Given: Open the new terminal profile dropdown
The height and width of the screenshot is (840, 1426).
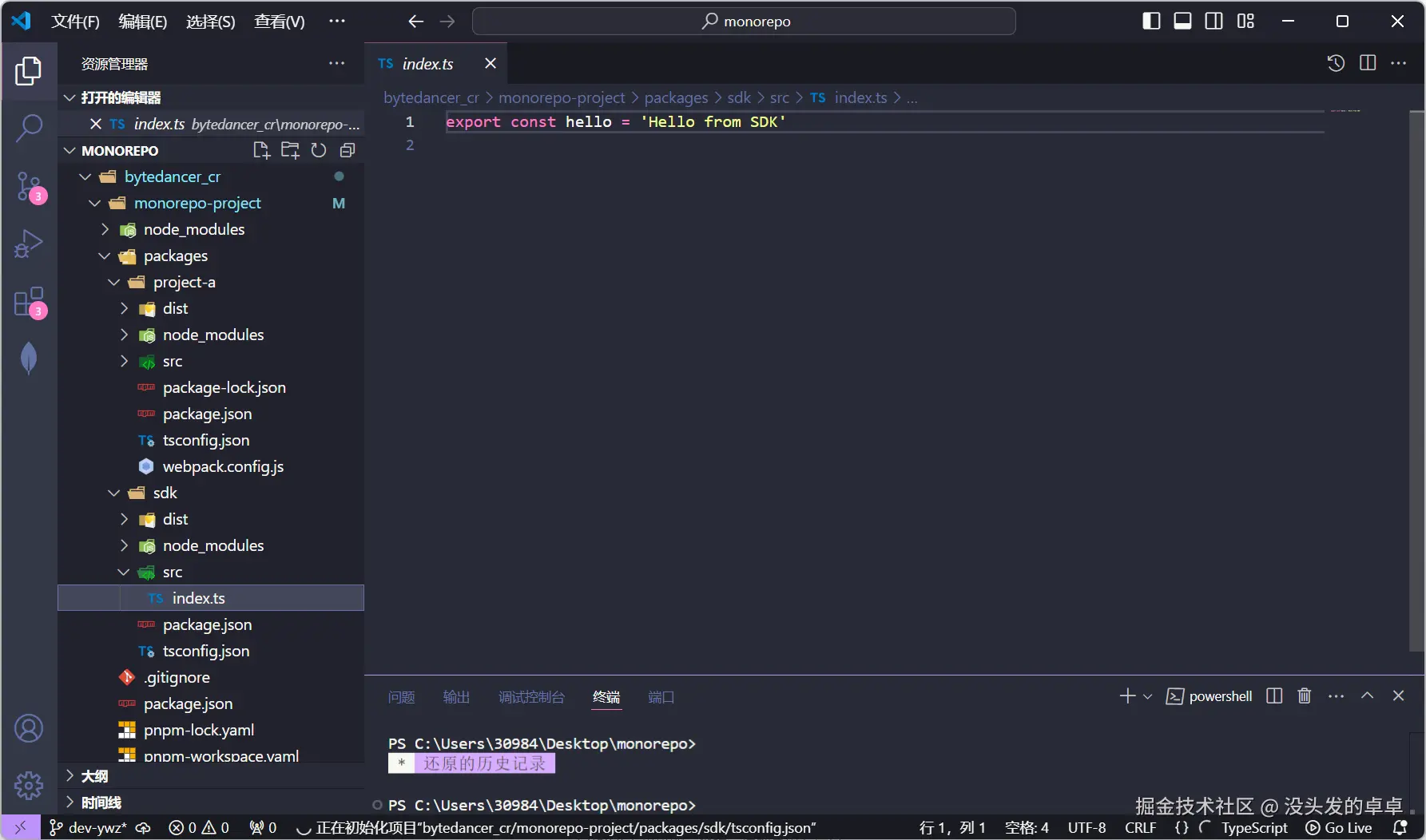Looking at the screenshot, I should (x=1148, y=696).
